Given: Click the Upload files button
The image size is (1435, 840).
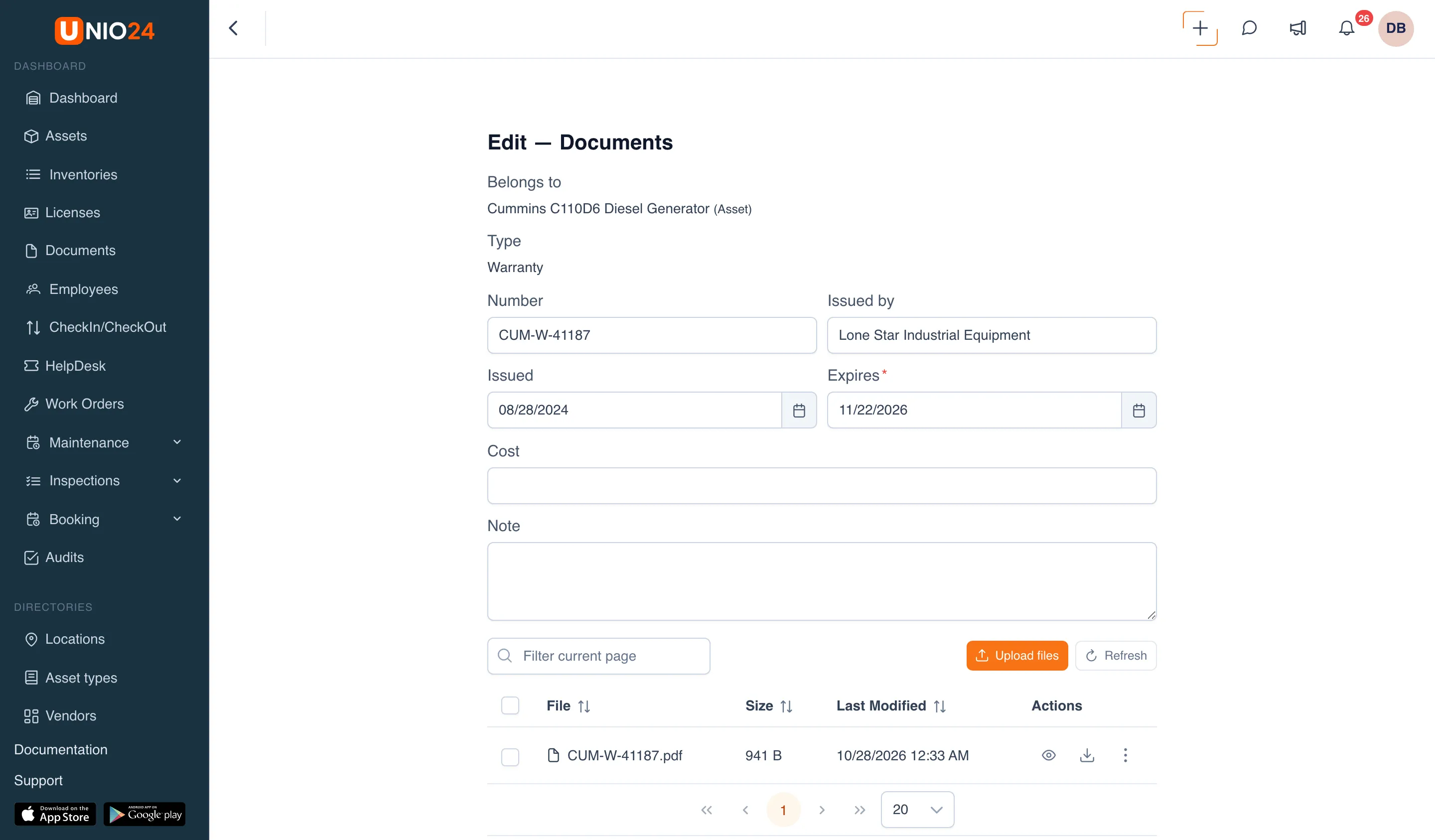Looking at the screenshot, I should pyautogui.click(x=1017, y=656).
